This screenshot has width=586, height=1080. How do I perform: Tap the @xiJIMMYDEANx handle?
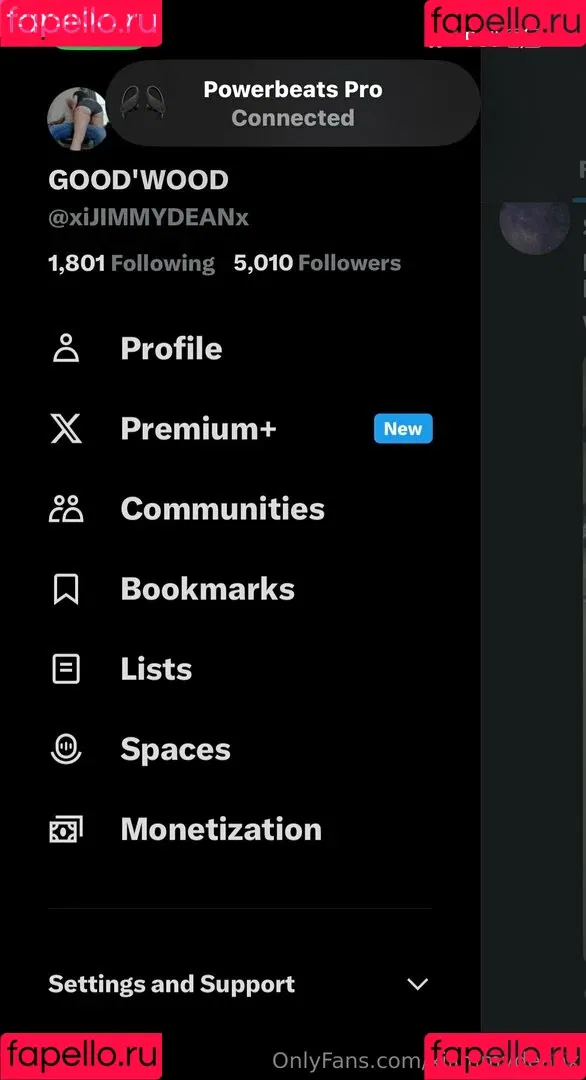click(148, 218)
